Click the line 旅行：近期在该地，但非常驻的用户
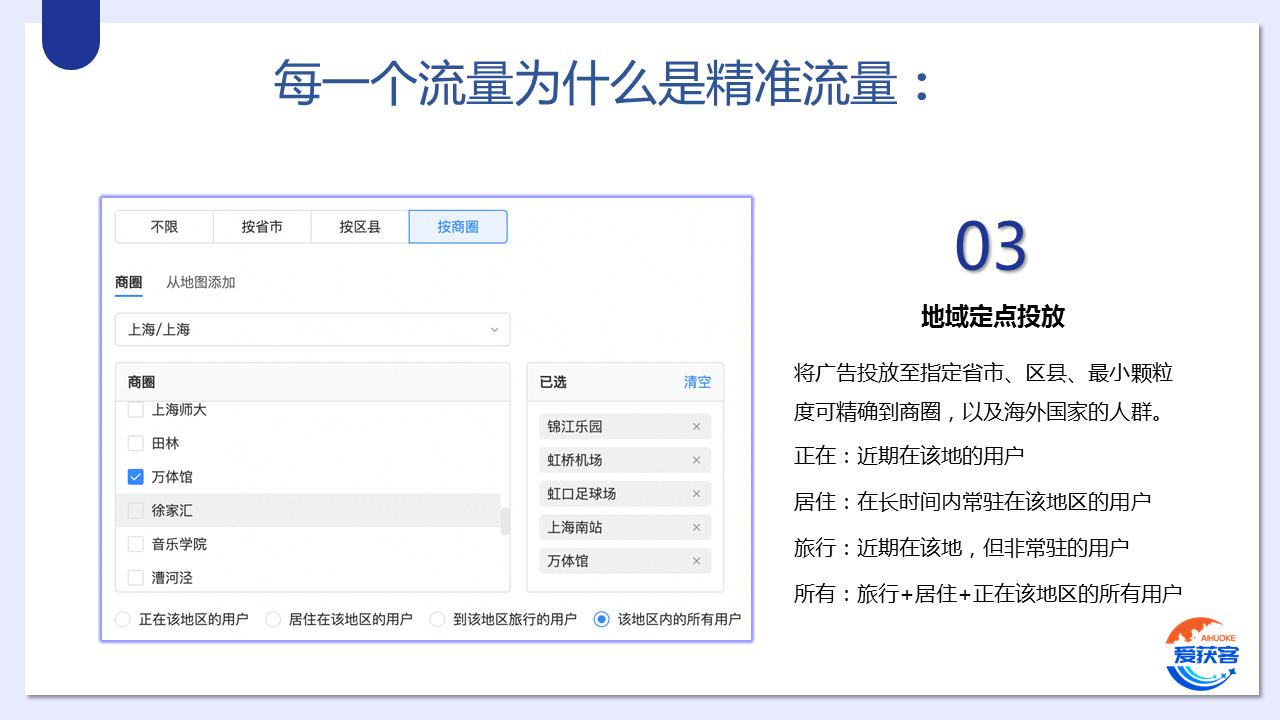Screen dimensions: 1280x720 click(x=961, y=548)
